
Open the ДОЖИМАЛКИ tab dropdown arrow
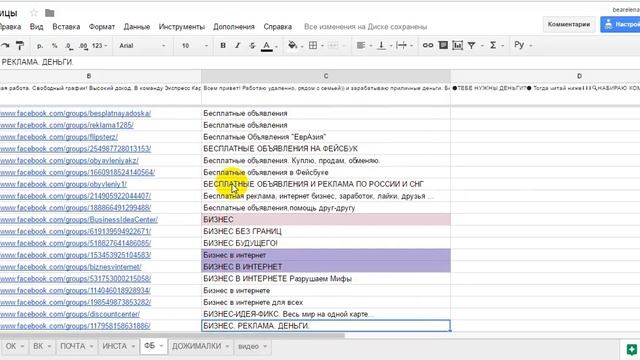coord(227,347)
